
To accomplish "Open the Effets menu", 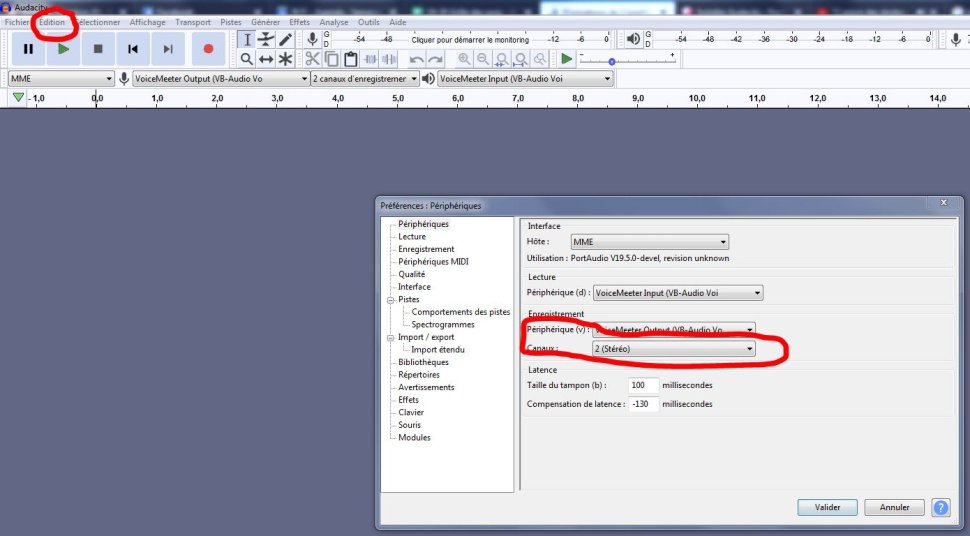I will coord(299,22).
